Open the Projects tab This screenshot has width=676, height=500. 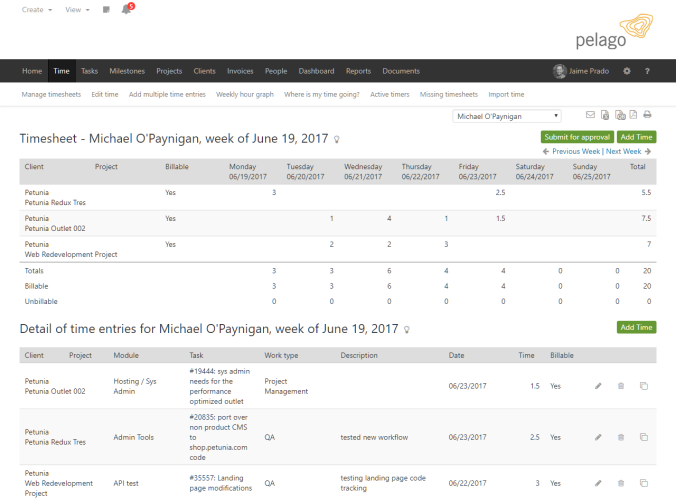(x=169, y=71)
